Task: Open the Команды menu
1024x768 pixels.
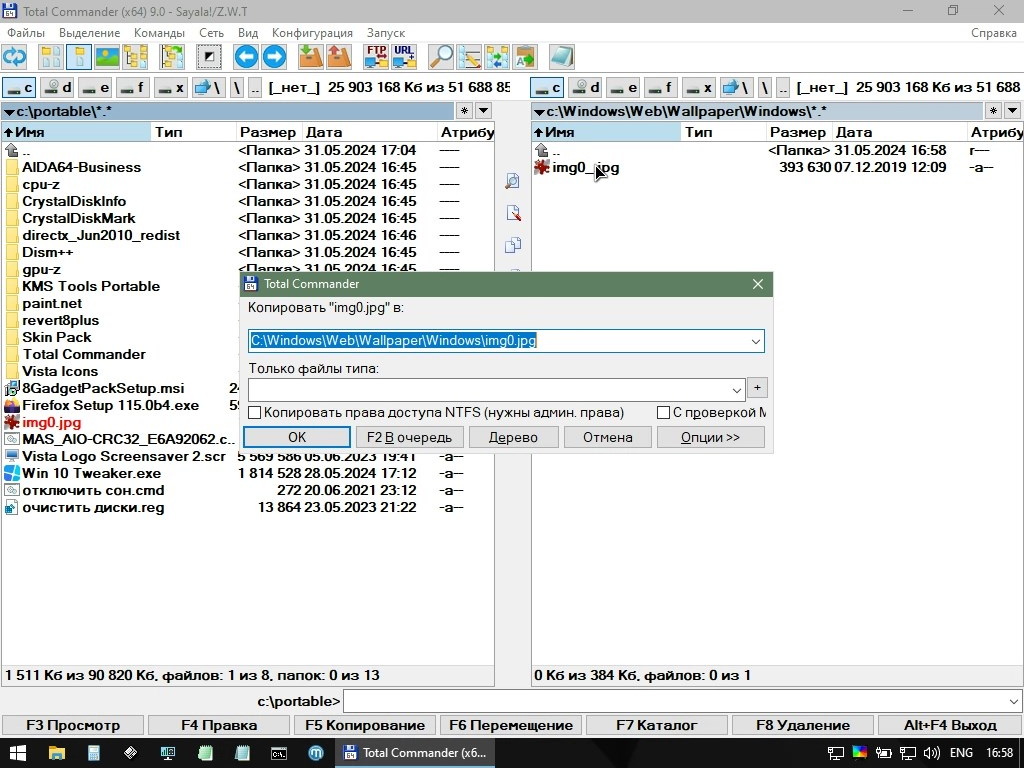Action: (x=159, y=33)
